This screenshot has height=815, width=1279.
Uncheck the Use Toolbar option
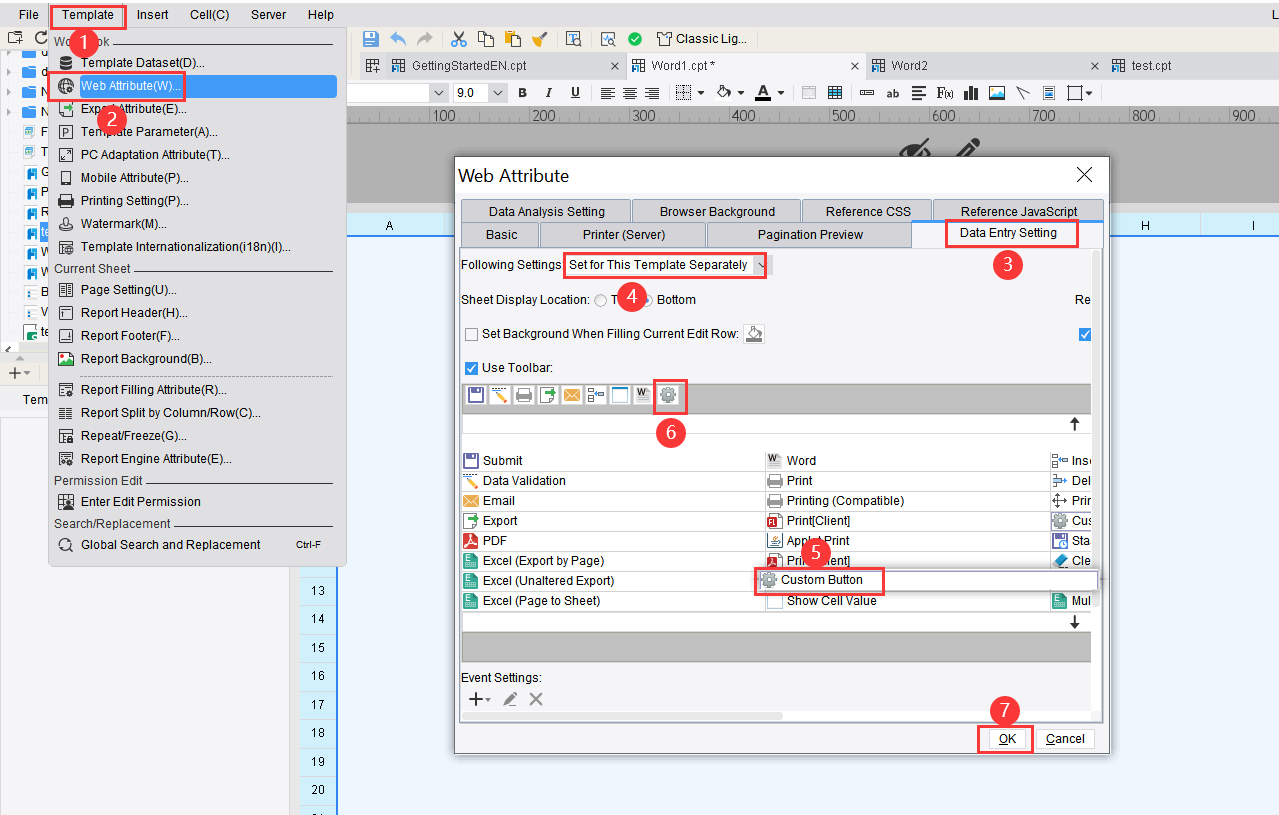(x=471, y=367)
